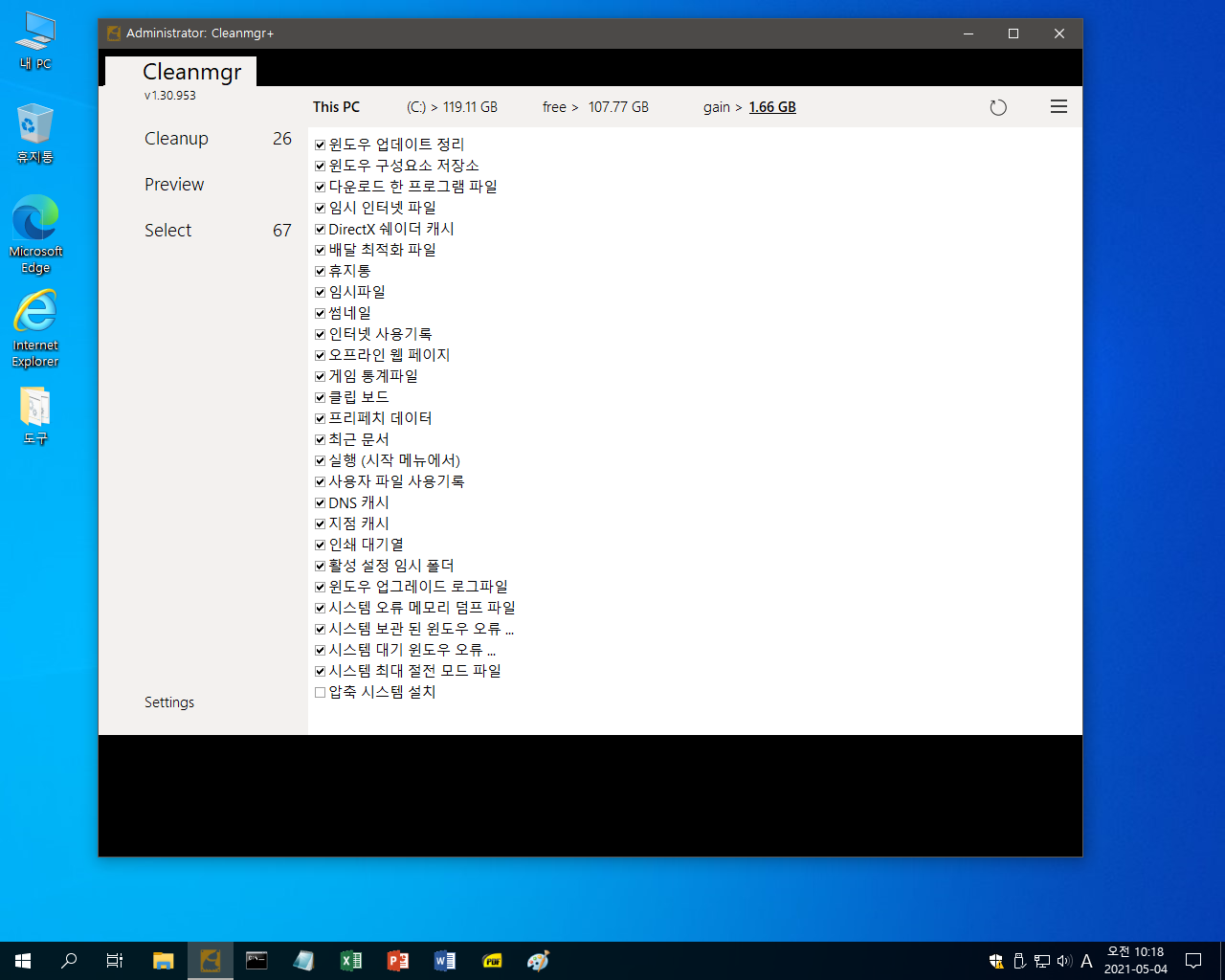Screen dimensions: 1225x980
Task: Click the security shield tray icon
Action: 996,961
